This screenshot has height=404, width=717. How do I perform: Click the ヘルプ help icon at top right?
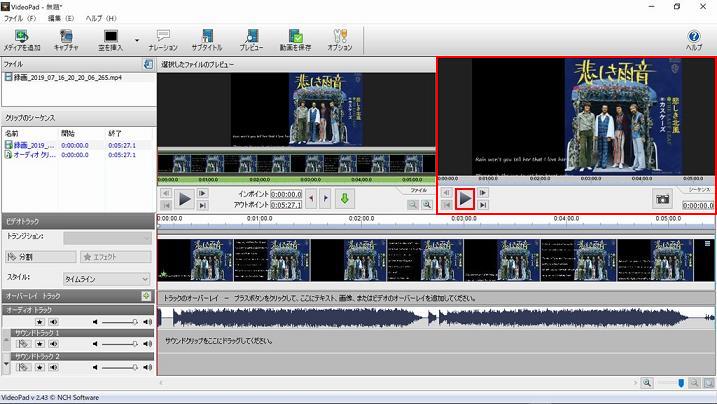(x=694, y=40)
